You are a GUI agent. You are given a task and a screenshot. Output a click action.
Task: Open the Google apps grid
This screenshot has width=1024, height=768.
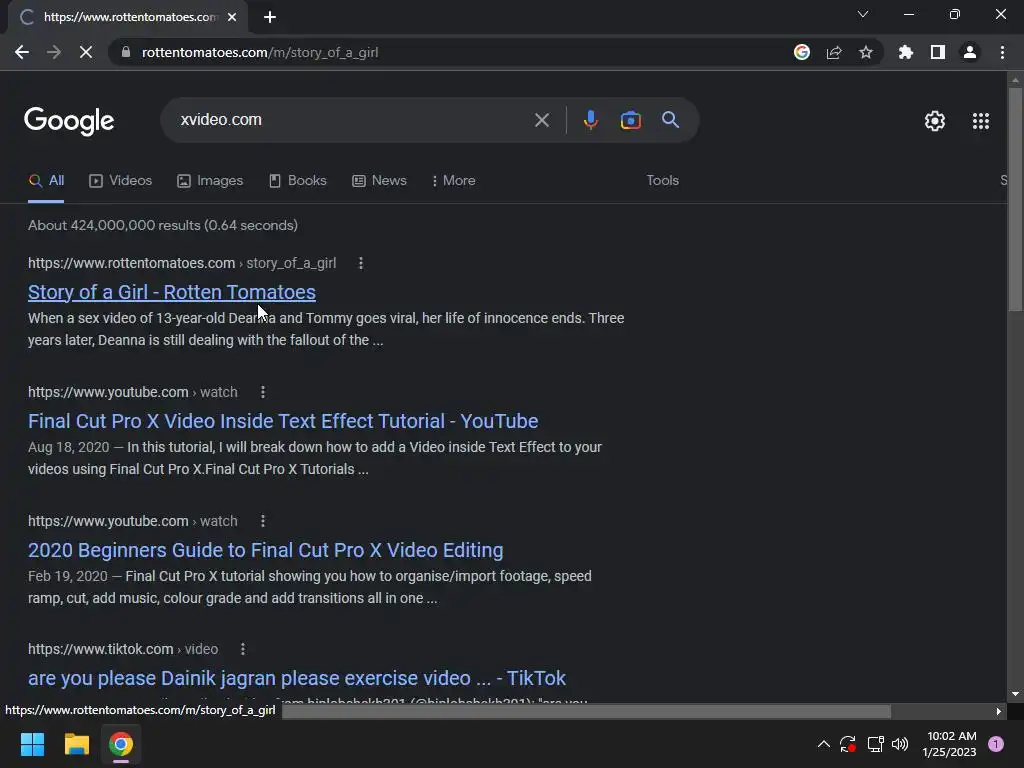(981, 121)
